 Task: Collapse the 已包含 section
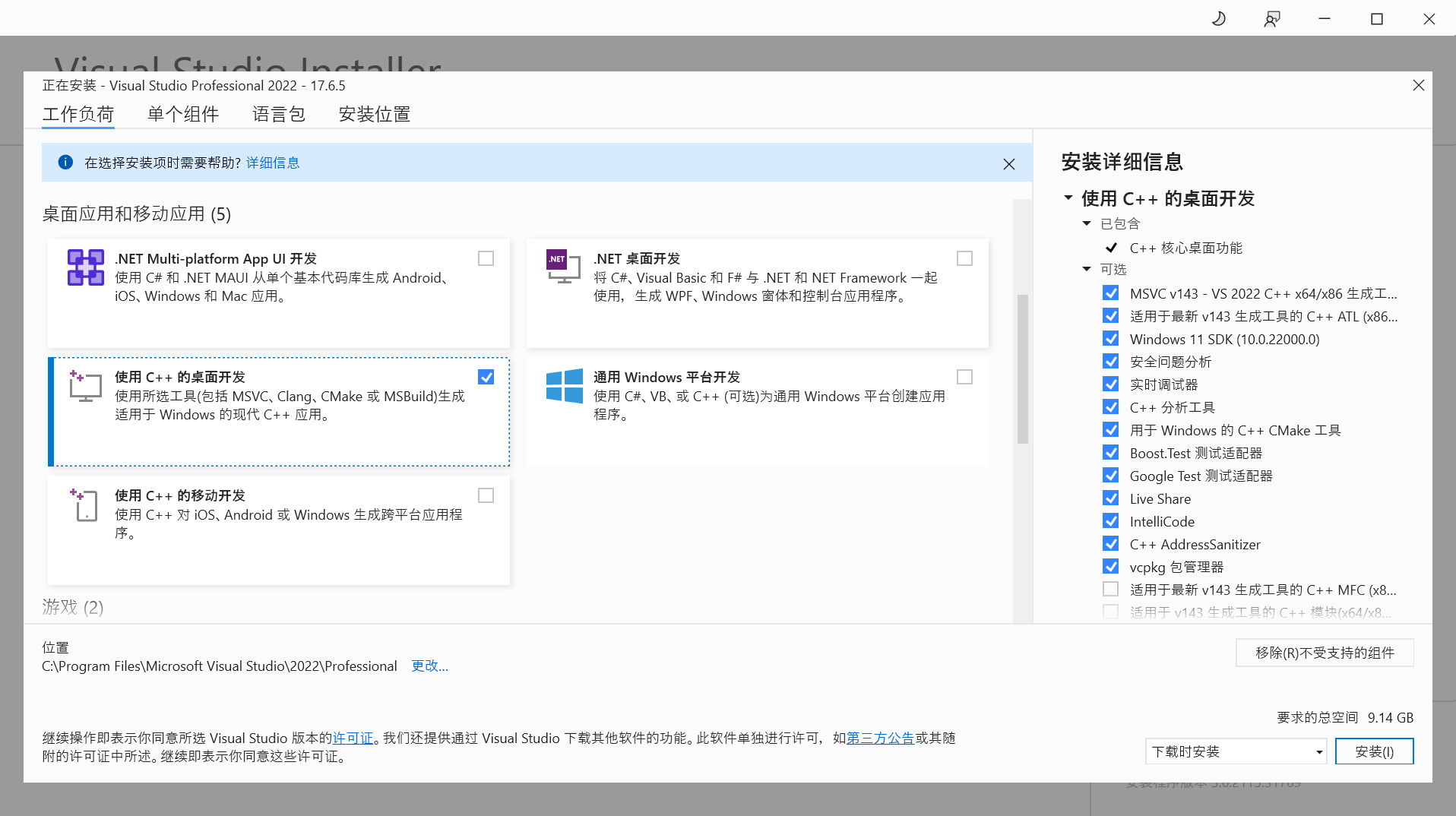[x=1086, y=223]
